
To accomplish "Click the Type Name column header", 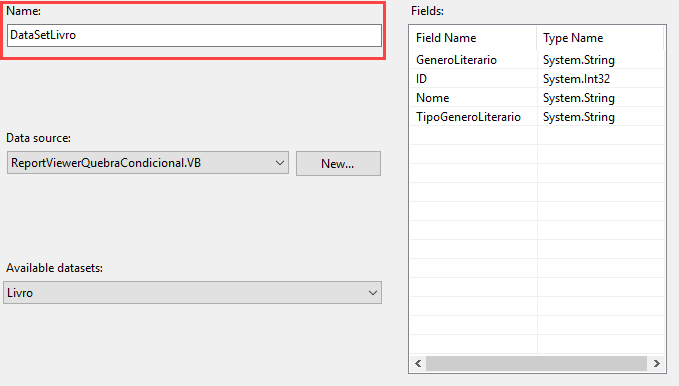I will click(600, 38).
